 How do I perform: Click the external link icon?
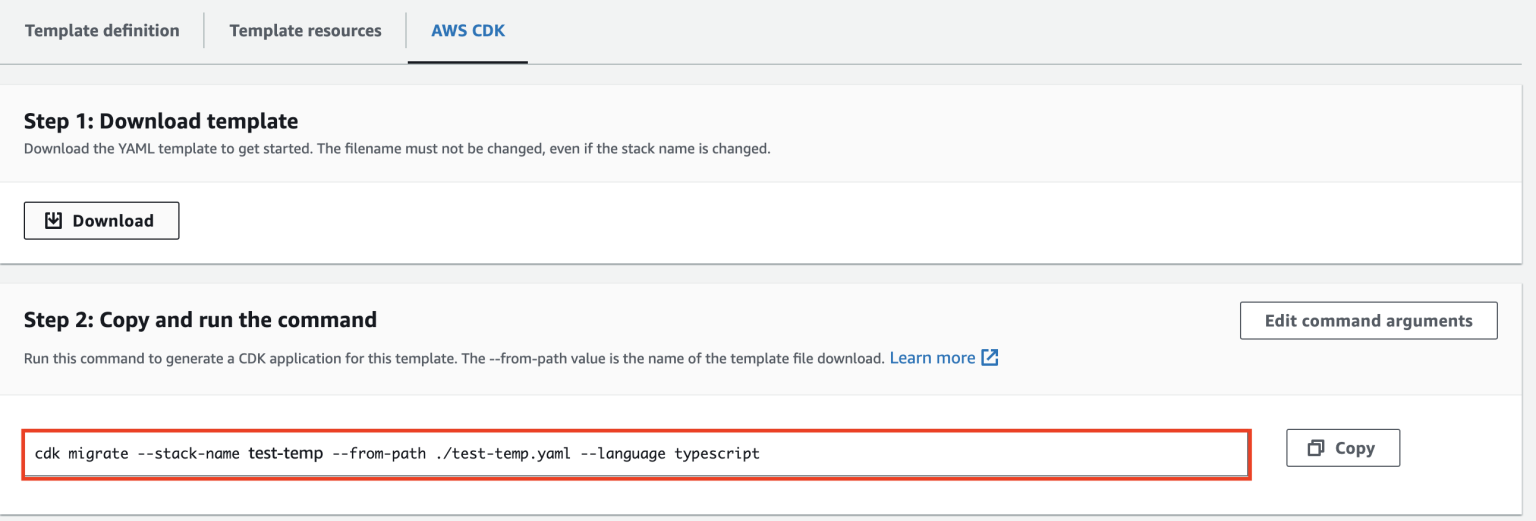click(990, 358)
